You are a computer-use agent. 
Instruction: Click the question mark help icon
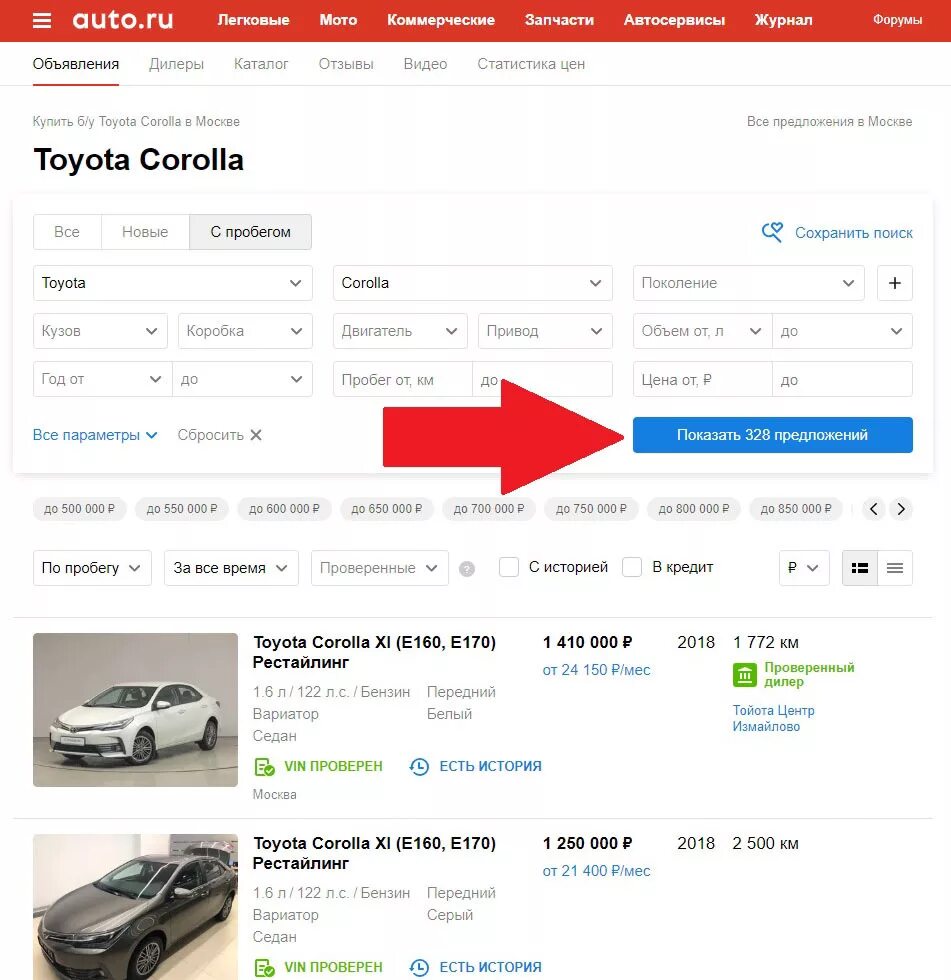[467, 568]
